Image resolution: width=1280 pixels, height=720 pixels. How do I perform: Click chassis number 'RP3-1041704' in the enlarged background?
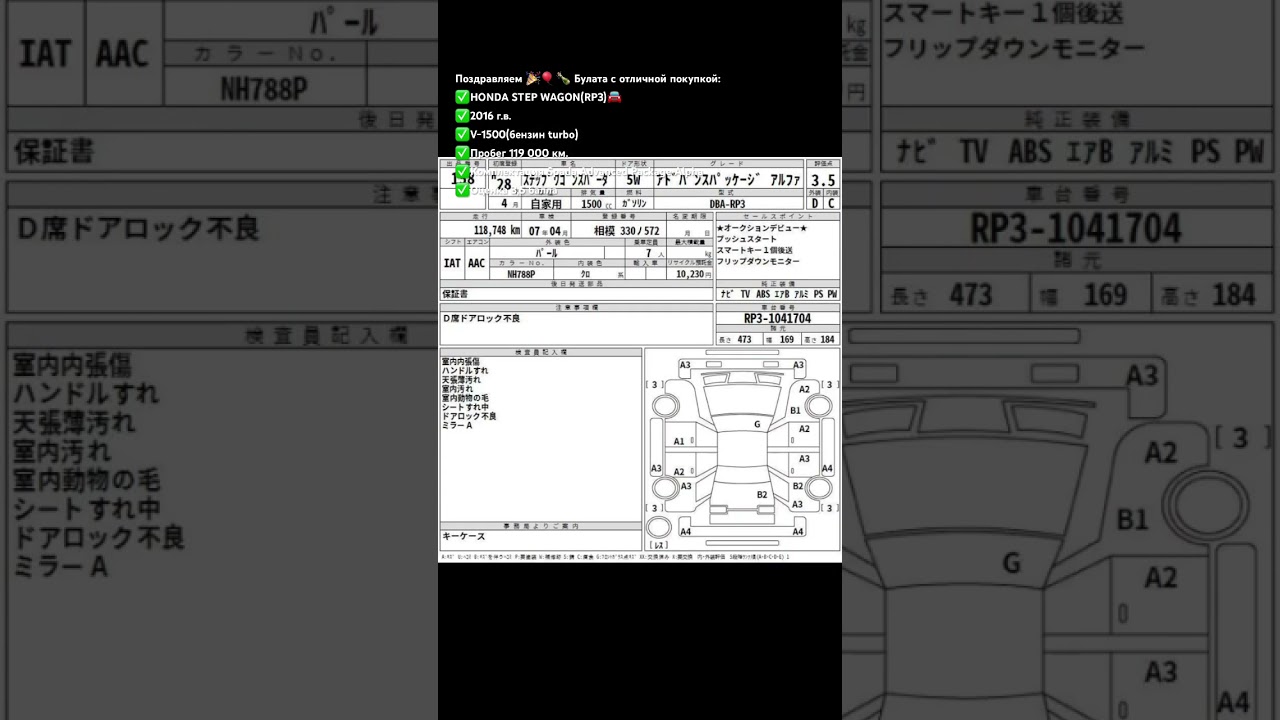click(1076, 229)
